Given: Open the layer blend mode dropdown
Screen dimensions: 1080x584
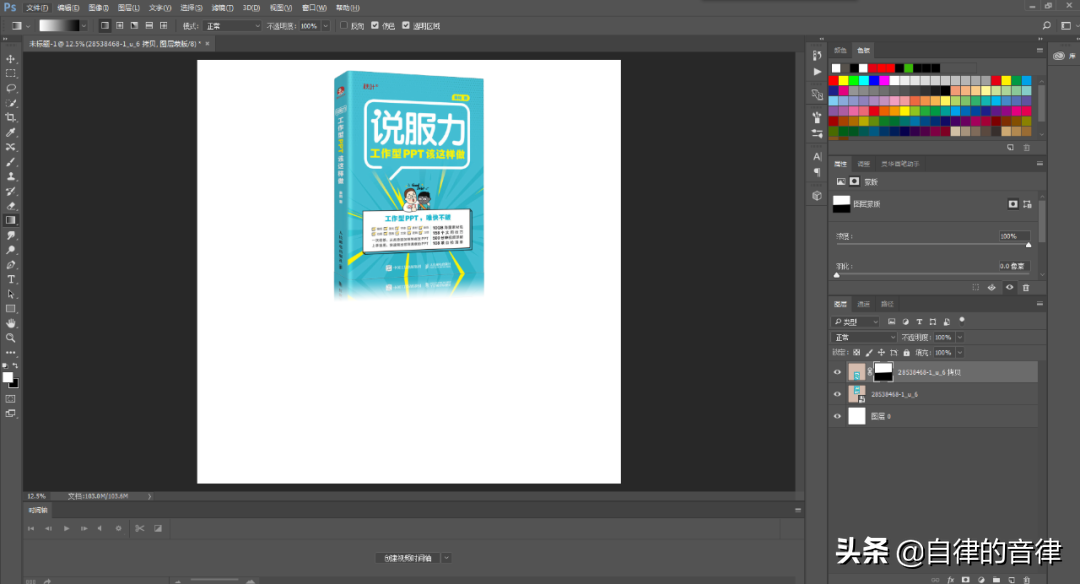Looking at the screenshot, I should click(x=864, y=337).
